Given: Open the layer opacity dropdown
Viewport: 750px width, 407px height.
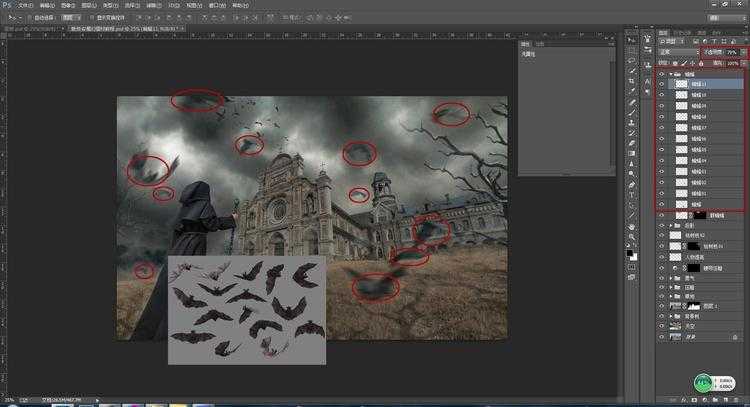Looking at the screenshot, I should pyautogui.click(x=733, y=52).
